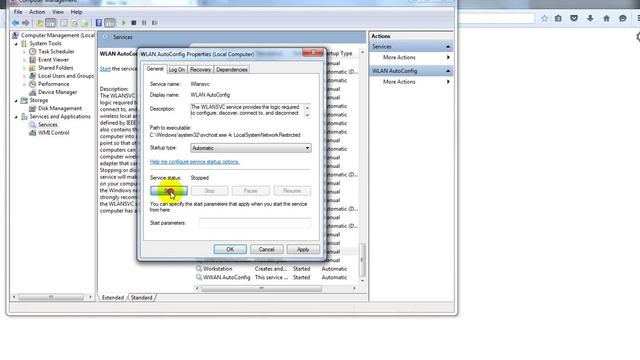The width and height of the screenshot is (640, 360).
Task: Click the services list vertical scrollbar thumb
Action: [x=362, y=259]
